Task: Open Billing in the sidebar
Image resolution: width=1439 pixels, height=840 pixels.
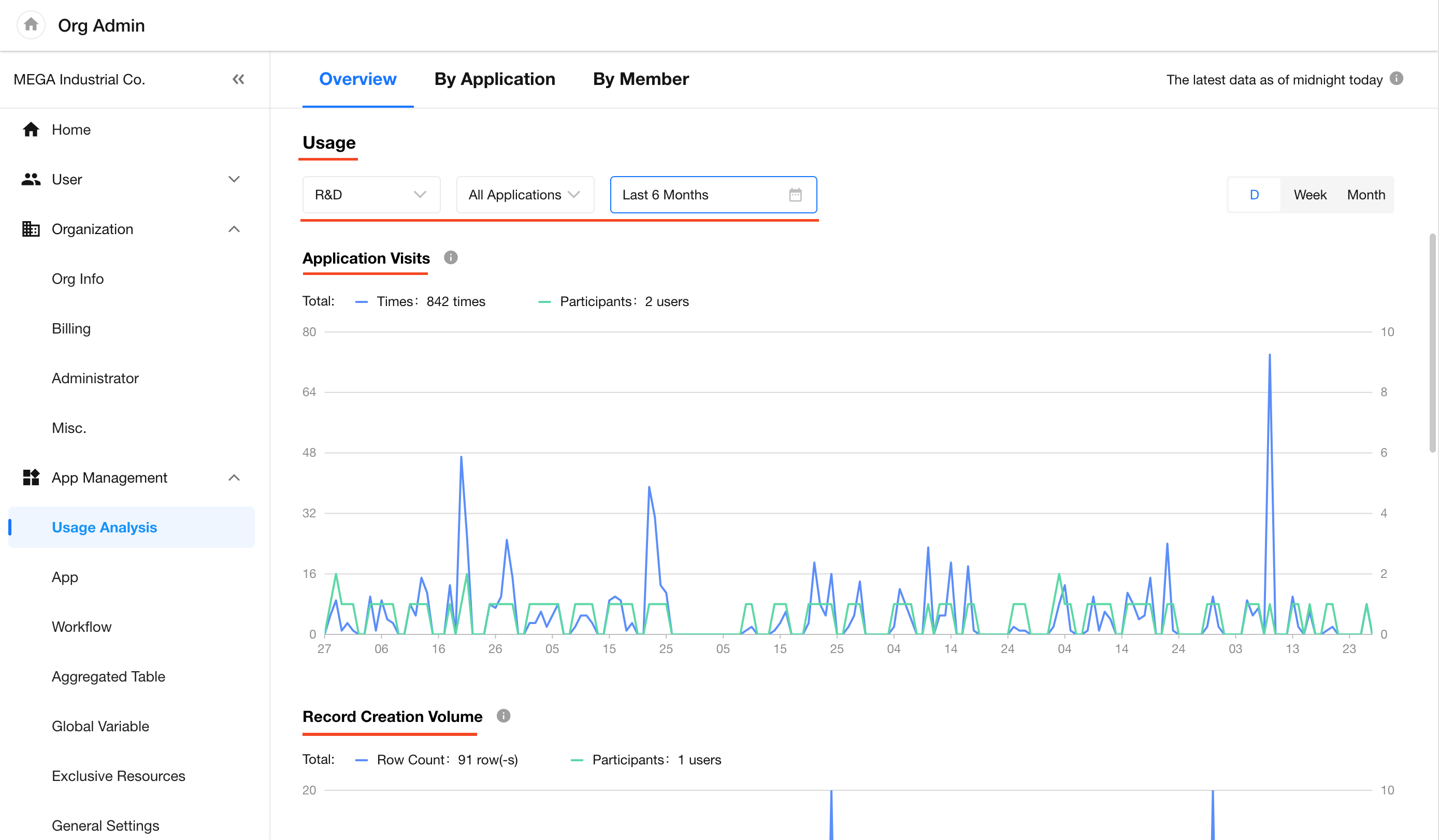Action: coord(71,328)
